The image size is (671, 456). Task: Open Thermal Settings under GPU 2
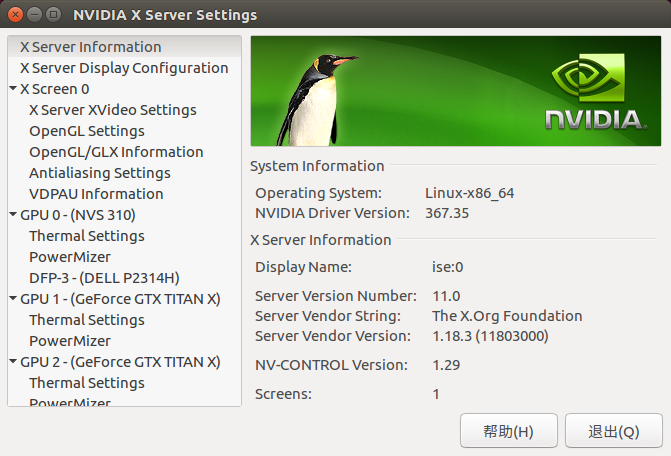(x=86, y=383)
